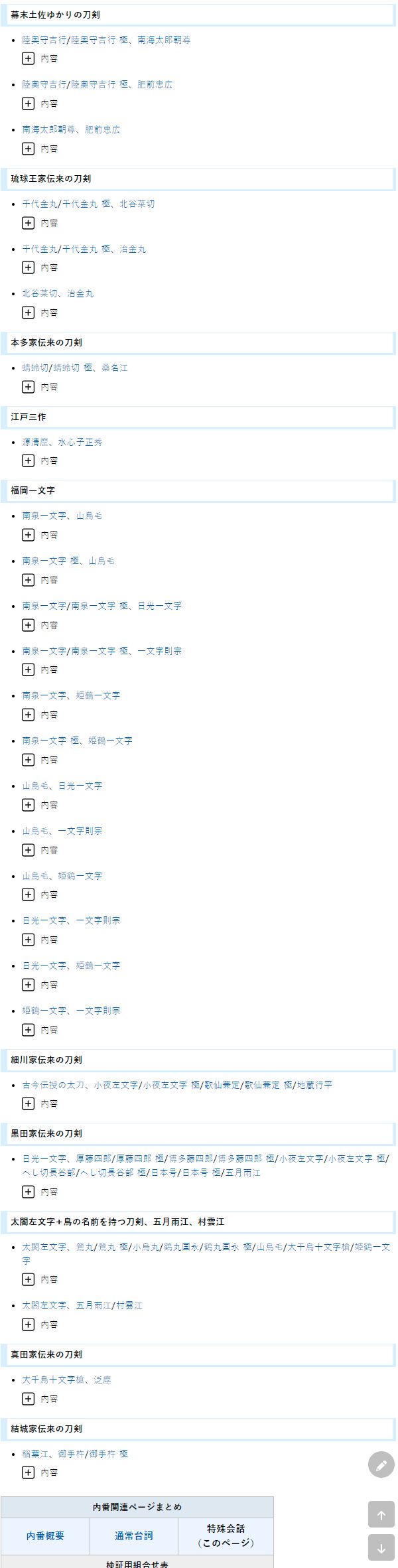This screenshot has height=1568, width=398.
Task: Follow the 稲葉江 link
Action: coord(35,1453)
